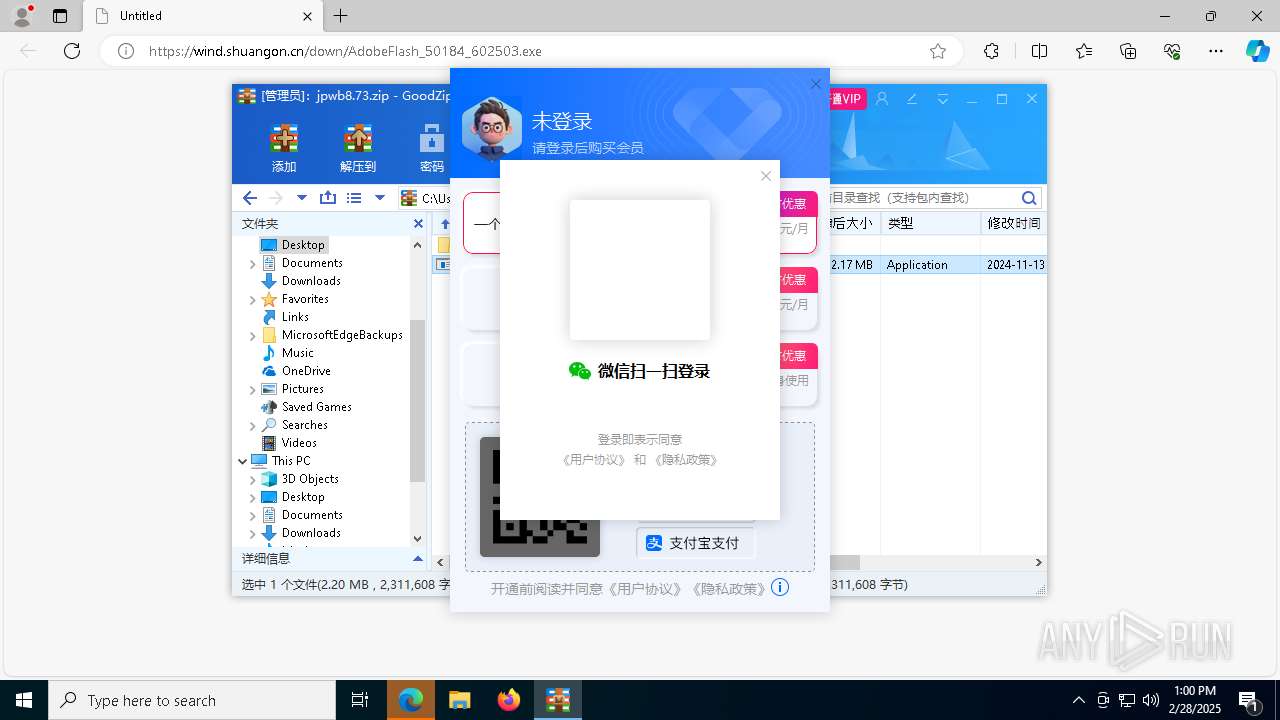
Task: Collapse the This PC tree node
Action: 242,461
